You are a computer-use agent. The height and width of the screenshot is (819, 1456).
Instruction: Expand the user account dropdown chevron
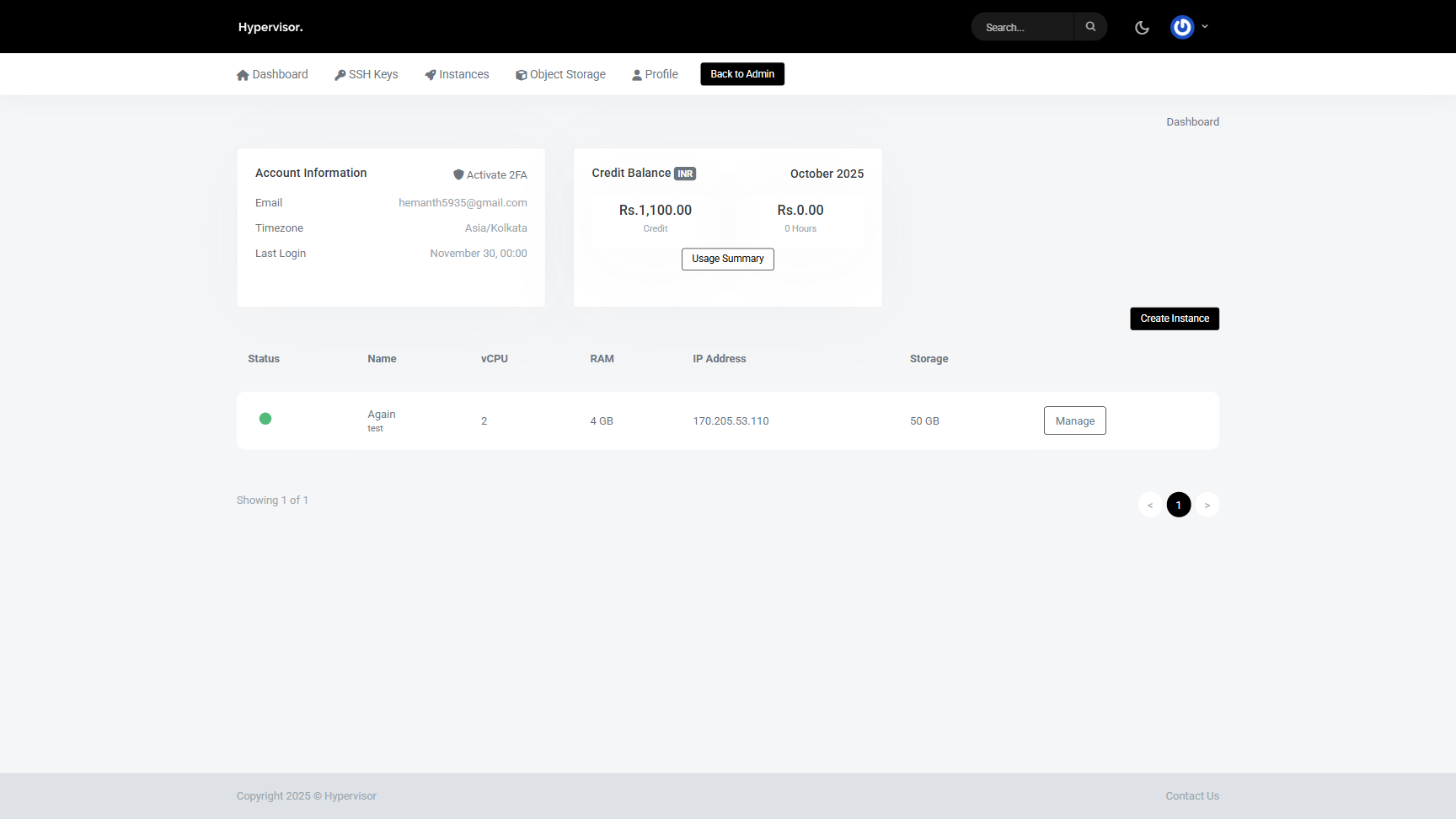1205,27
